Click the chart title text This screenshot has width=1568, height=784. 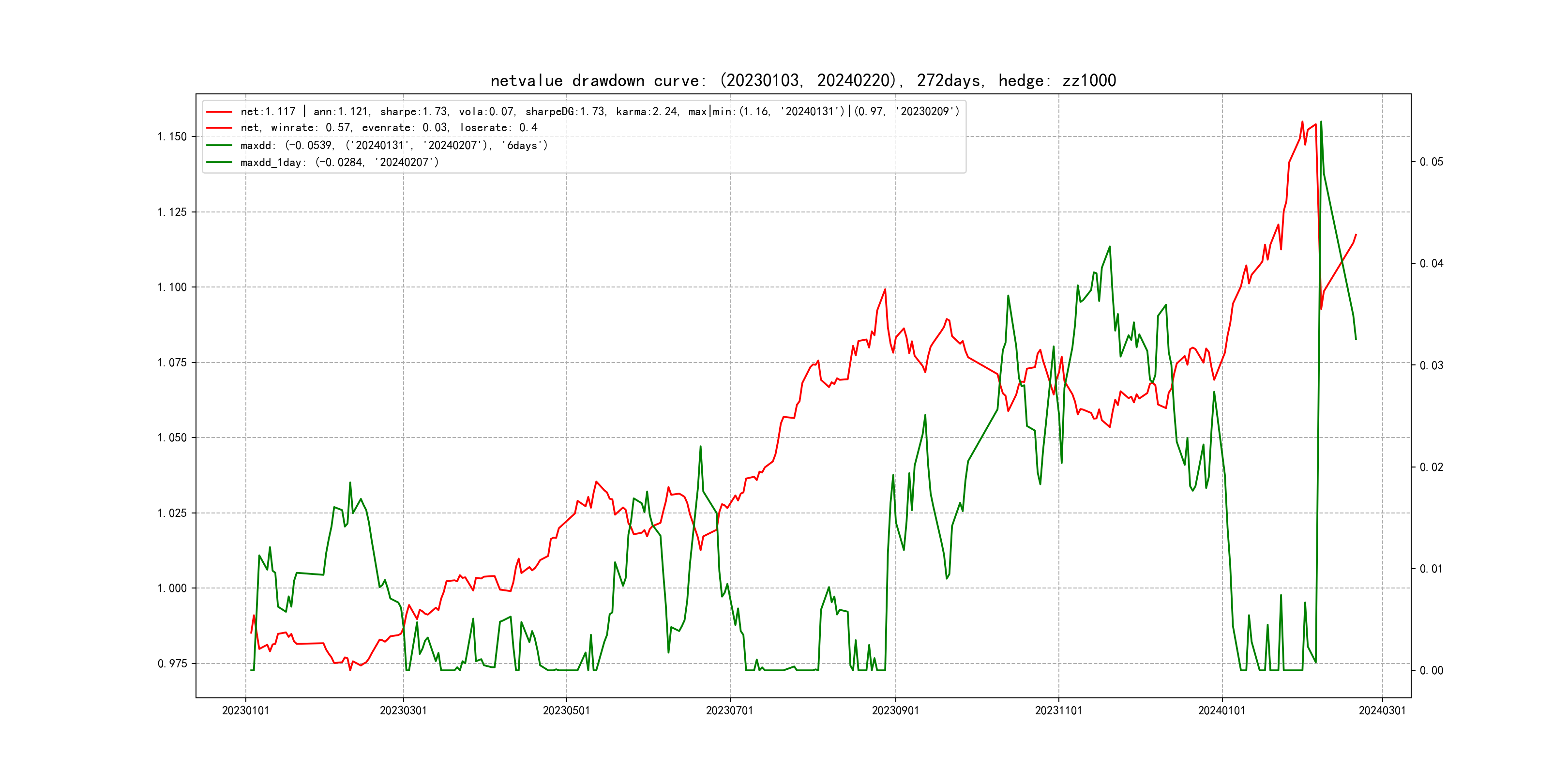(x=803, y=80)
